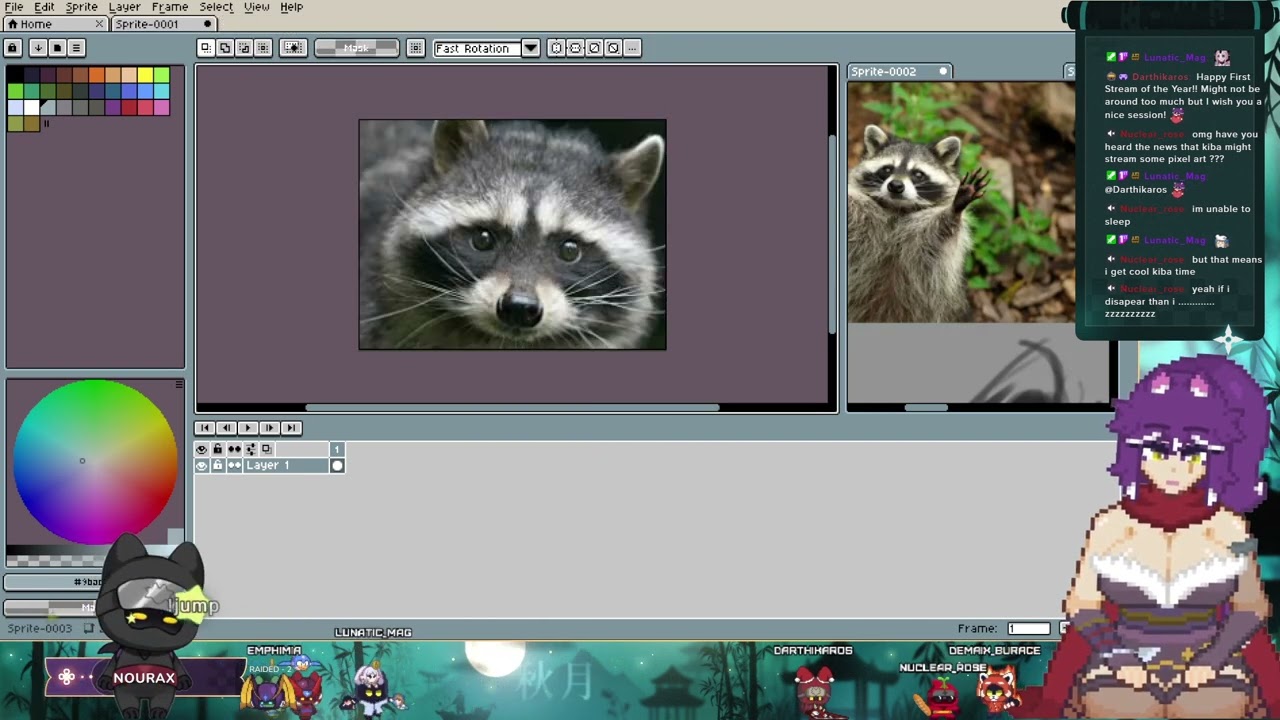This screenshot has height=720, width=1280.
Task: Open the palette presets icon
Action: (x=57, y=47)
